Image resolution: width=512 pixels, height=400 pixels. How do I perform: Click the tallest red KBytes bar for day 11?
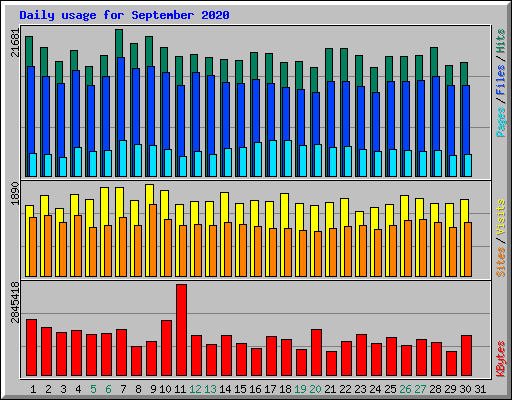click(181, 330)
